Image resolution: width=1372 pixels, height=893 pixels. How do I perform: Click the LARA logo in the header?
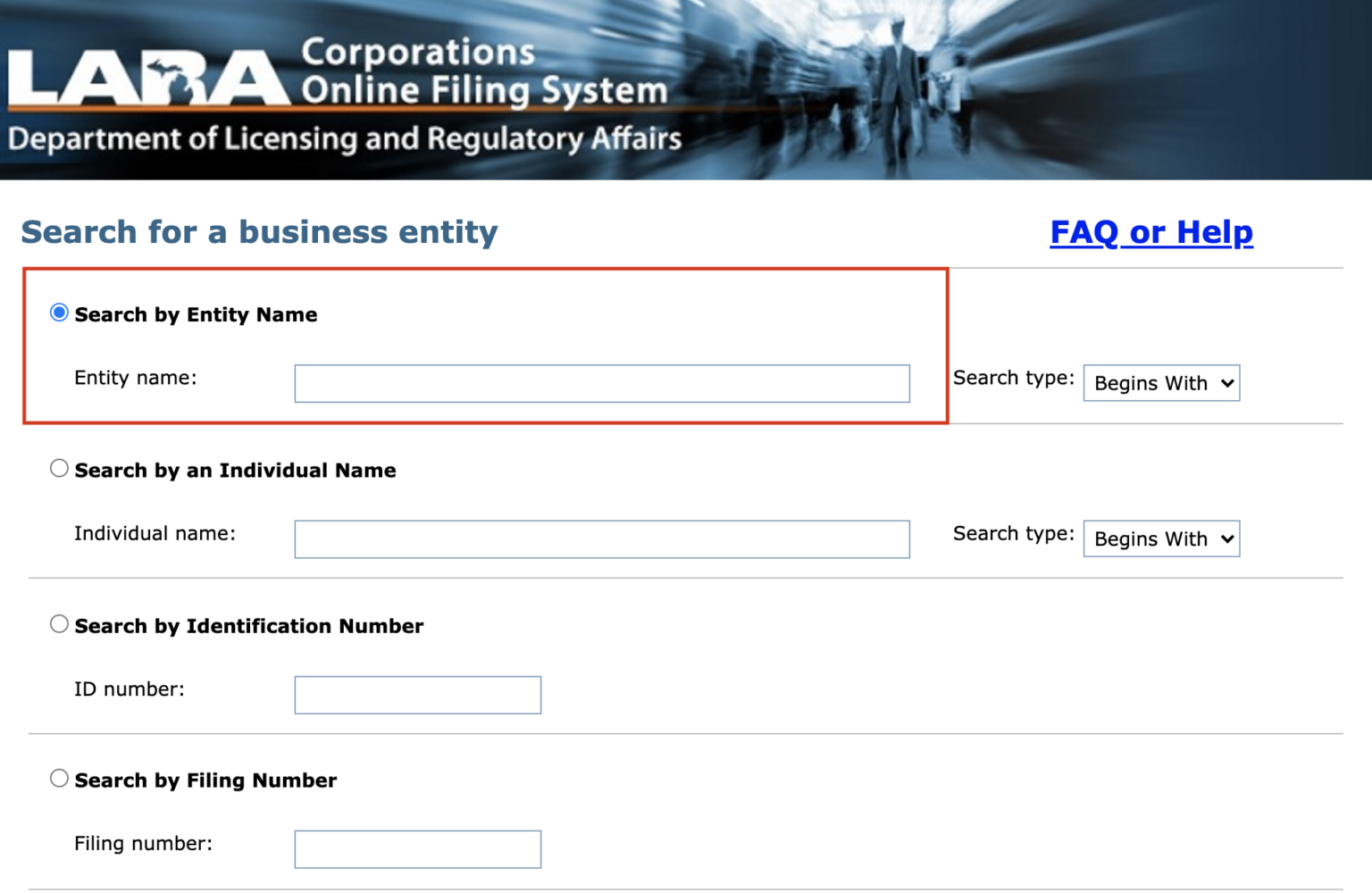(x=147, y=79)
